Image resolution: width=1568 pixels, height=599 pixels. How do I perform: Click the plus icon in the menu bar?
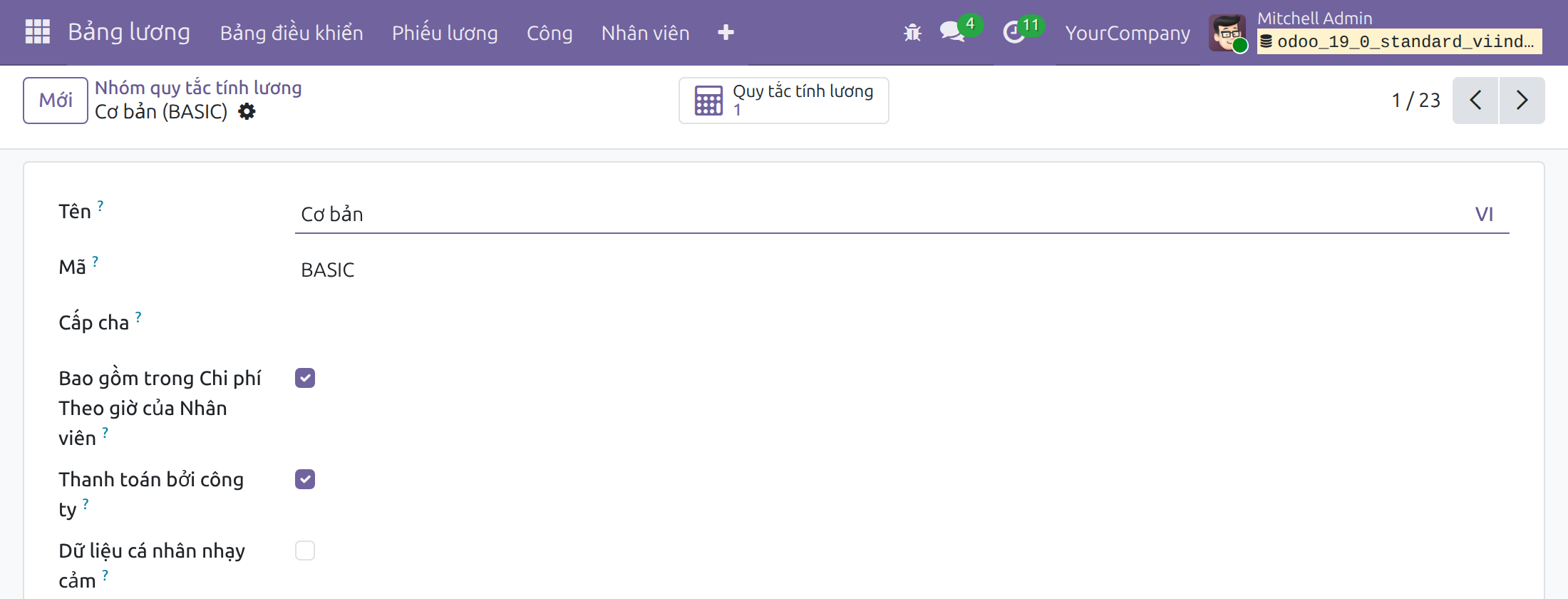(726, 33)
